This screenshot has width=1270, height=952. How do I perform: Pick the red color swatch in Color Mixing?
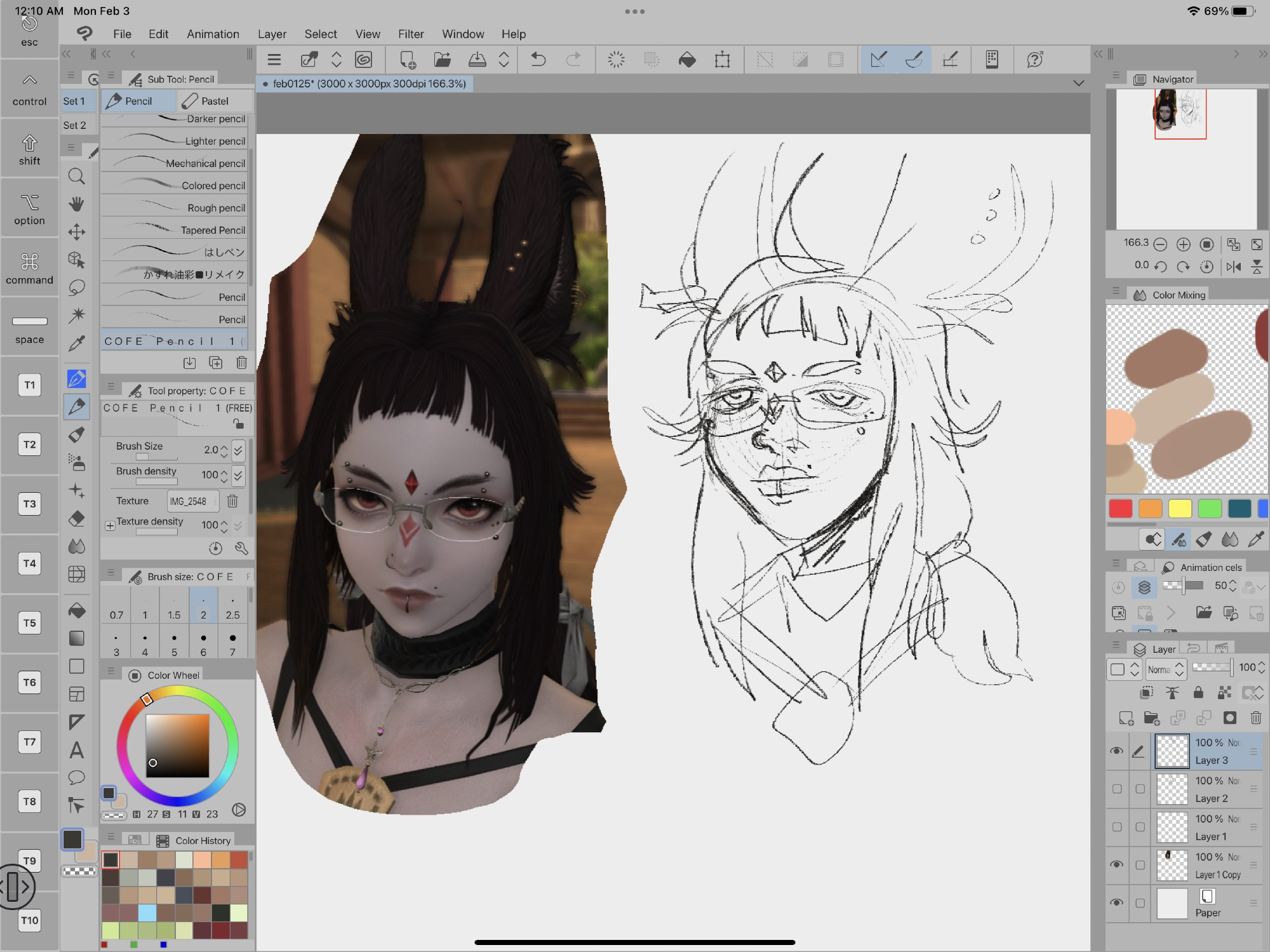pyautogui.click(x=1121, y=509)
